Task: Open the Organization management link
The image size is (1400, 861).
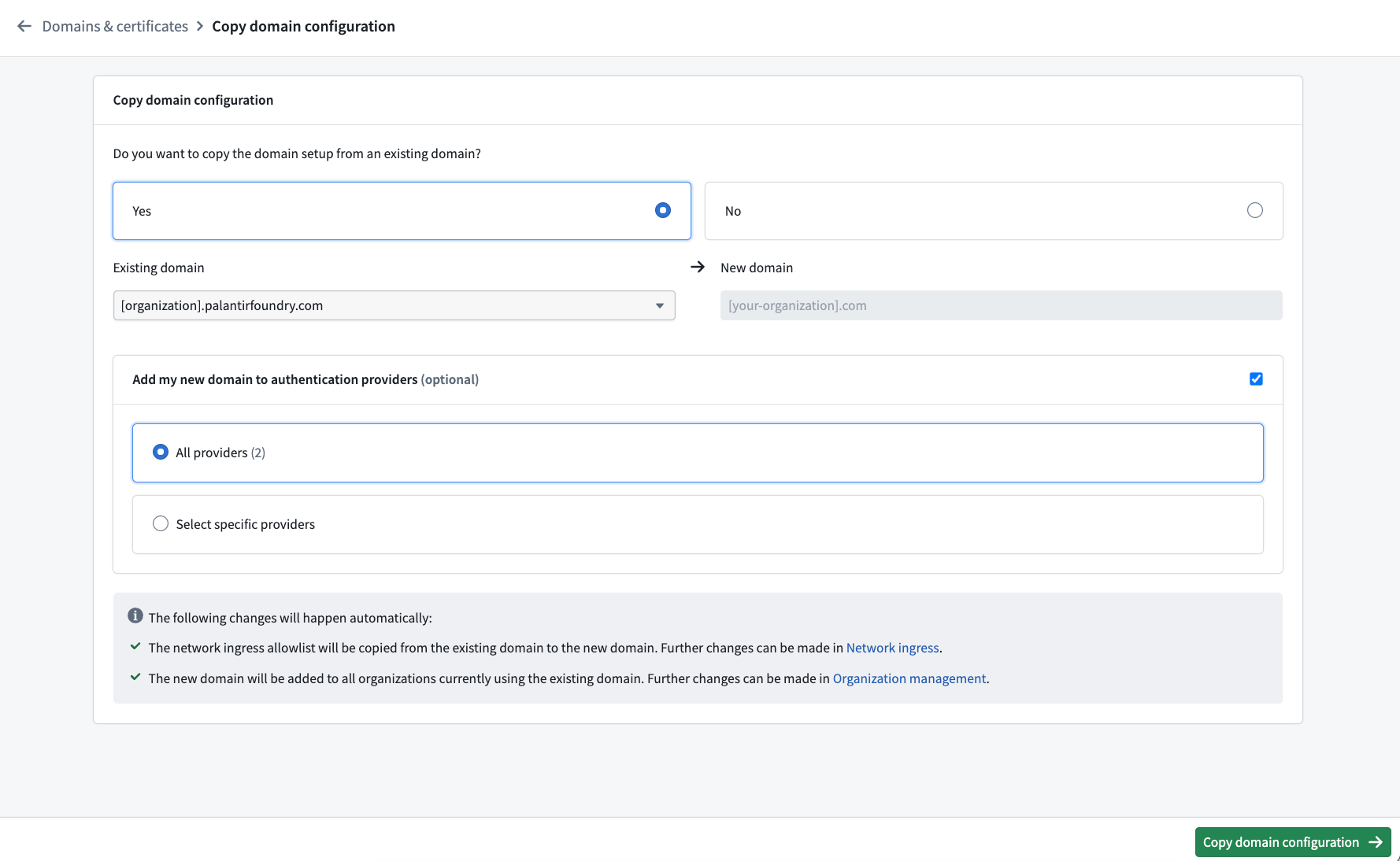Action: click(909, 678)
